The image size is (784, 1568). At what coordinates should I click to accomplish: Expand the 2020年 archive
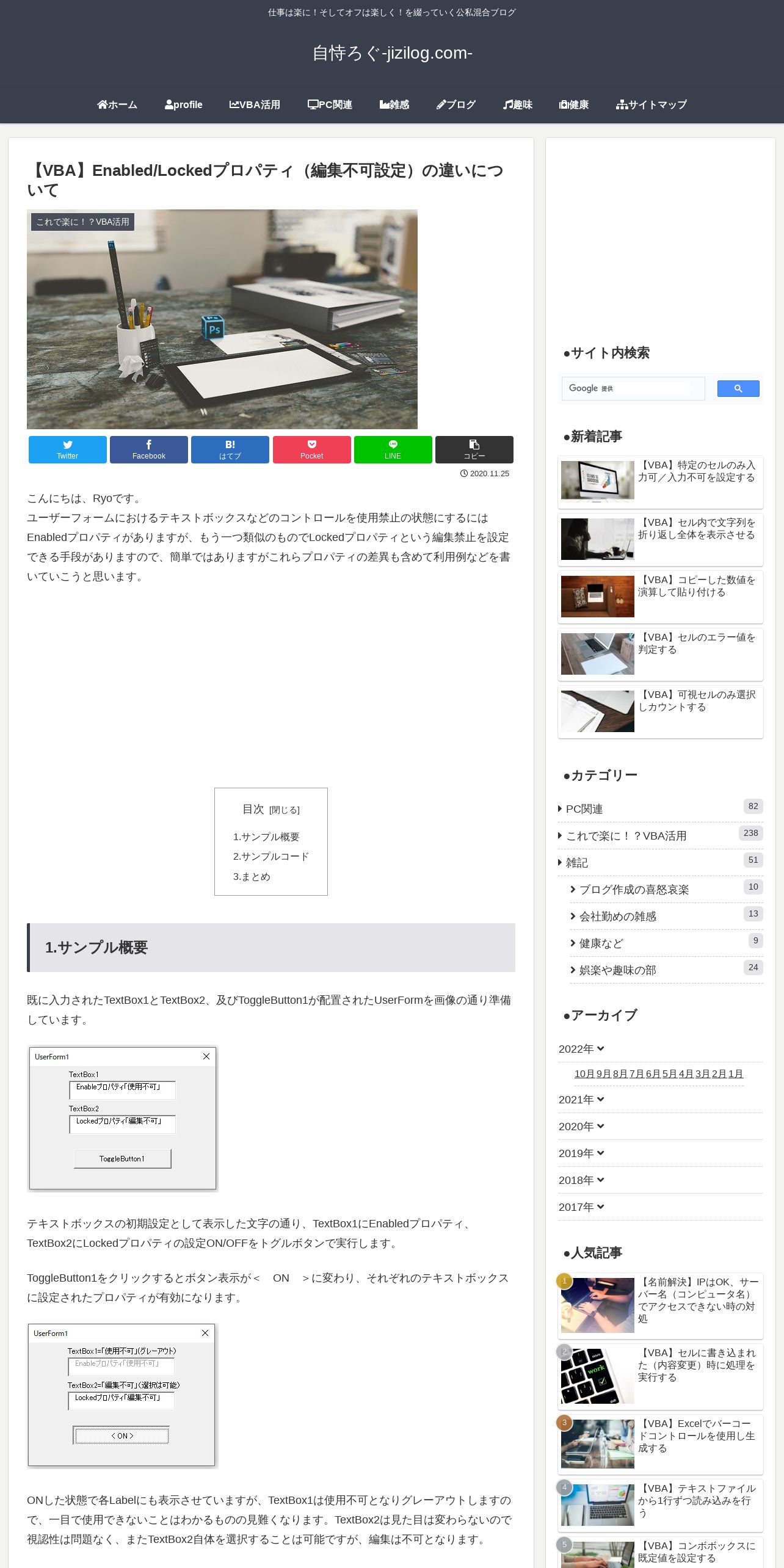pyautogui.click(x=581, y=1127)
